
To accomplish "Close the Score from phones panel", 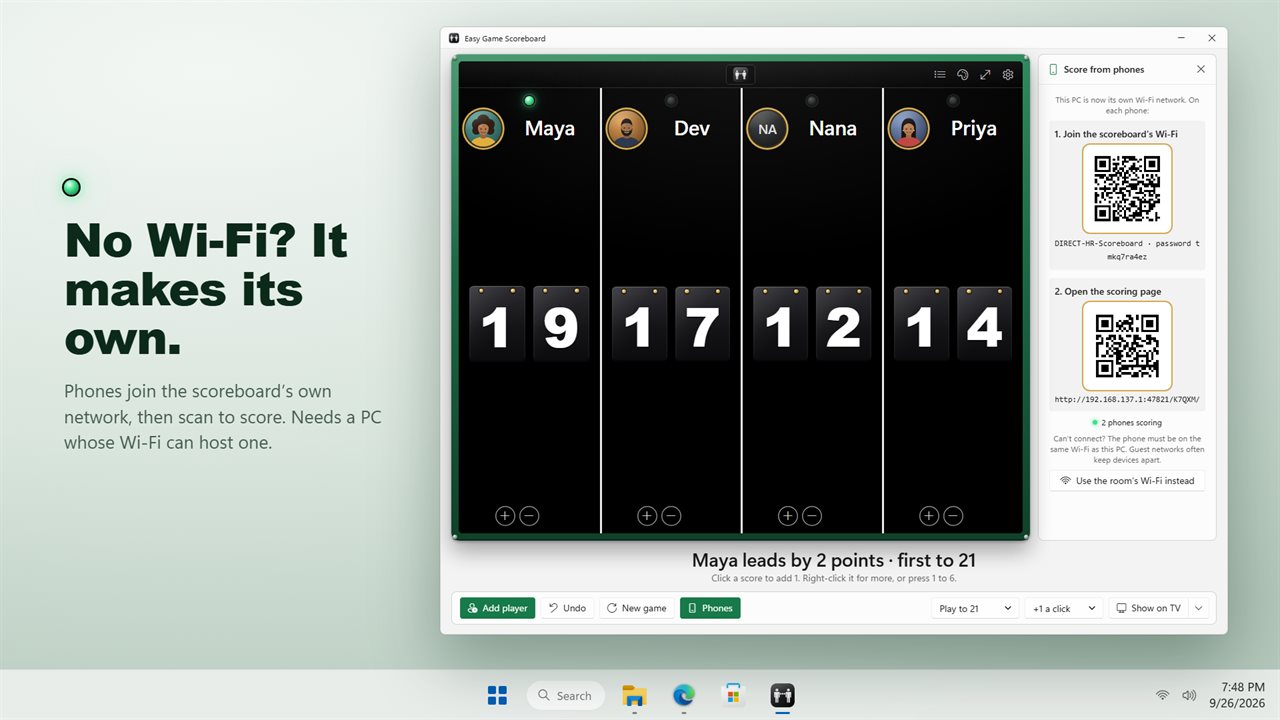I will click(x=1201, y=69).
